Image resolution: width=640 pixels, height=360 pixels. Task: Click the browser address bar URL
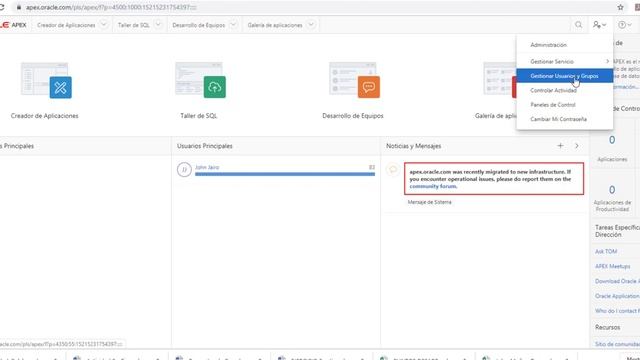click(x=111, y=7)
